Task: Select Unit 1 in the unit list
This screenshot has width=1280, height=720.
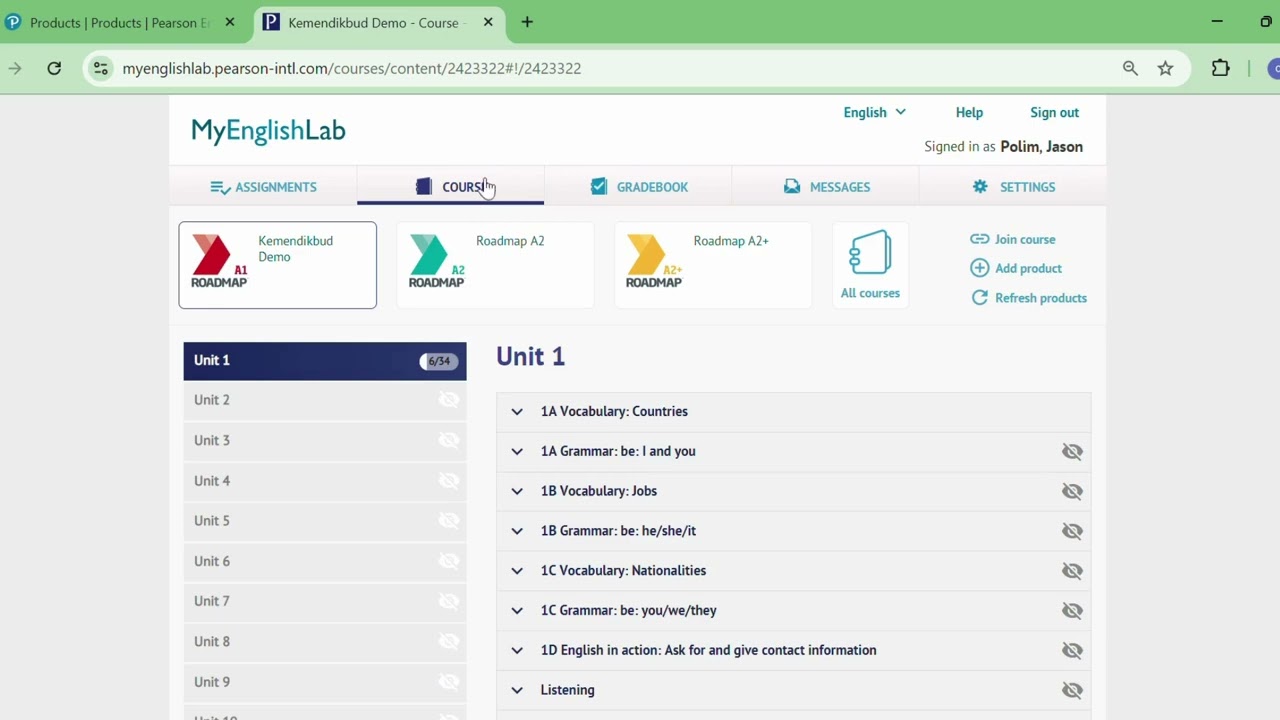Action: [325, 360]
